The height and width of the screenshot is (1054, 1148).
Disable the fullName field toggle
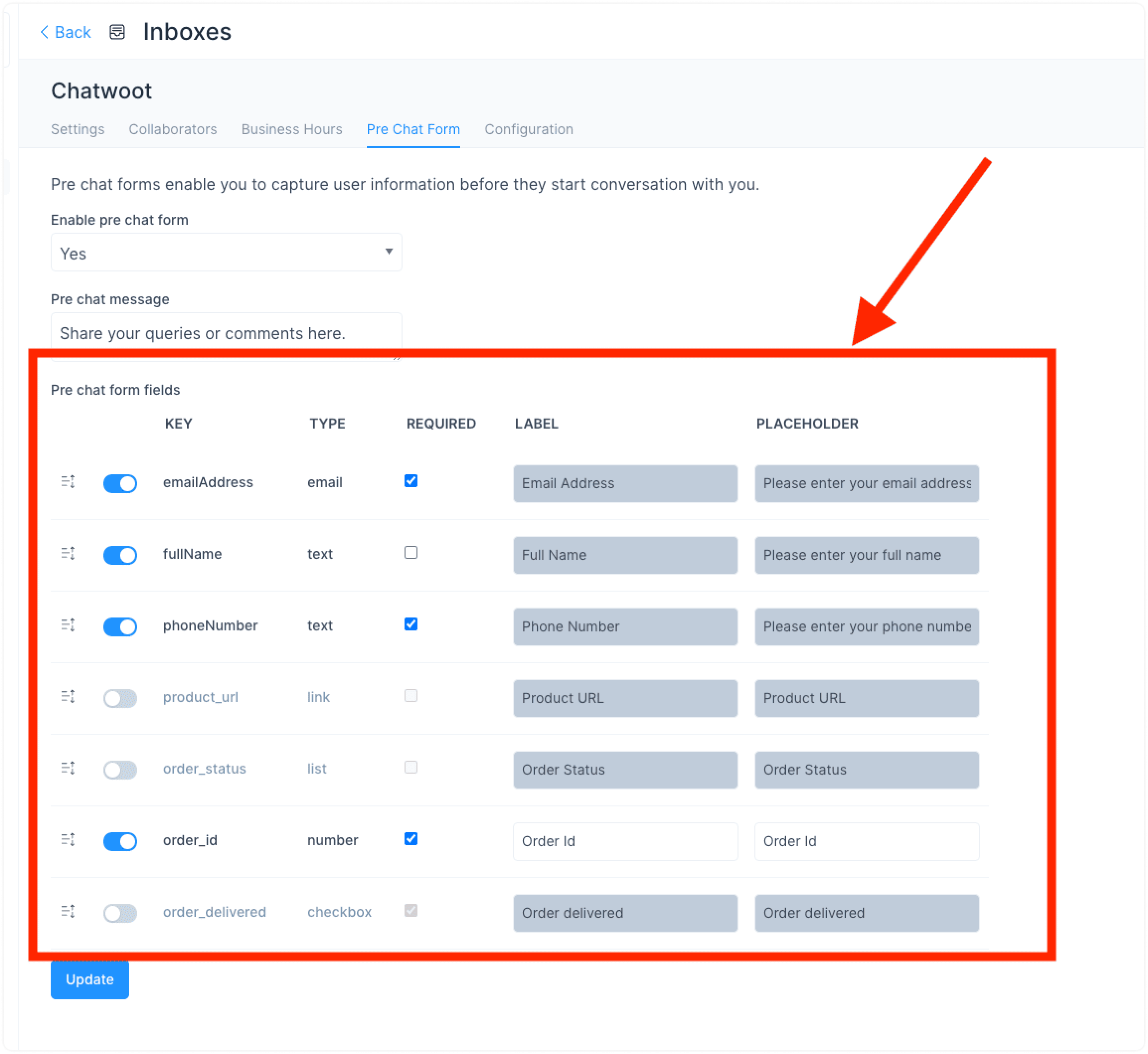pos(120,555)
